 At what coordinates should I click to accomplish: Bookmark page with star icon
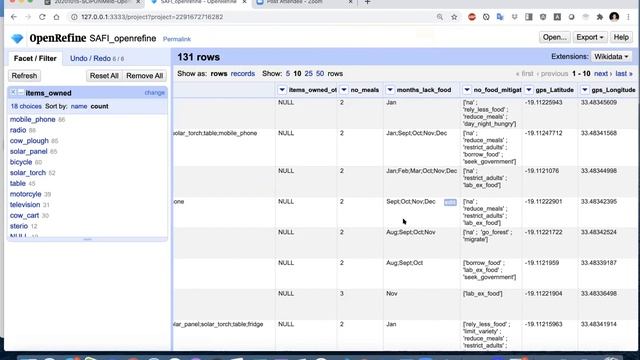coord(454,17)
